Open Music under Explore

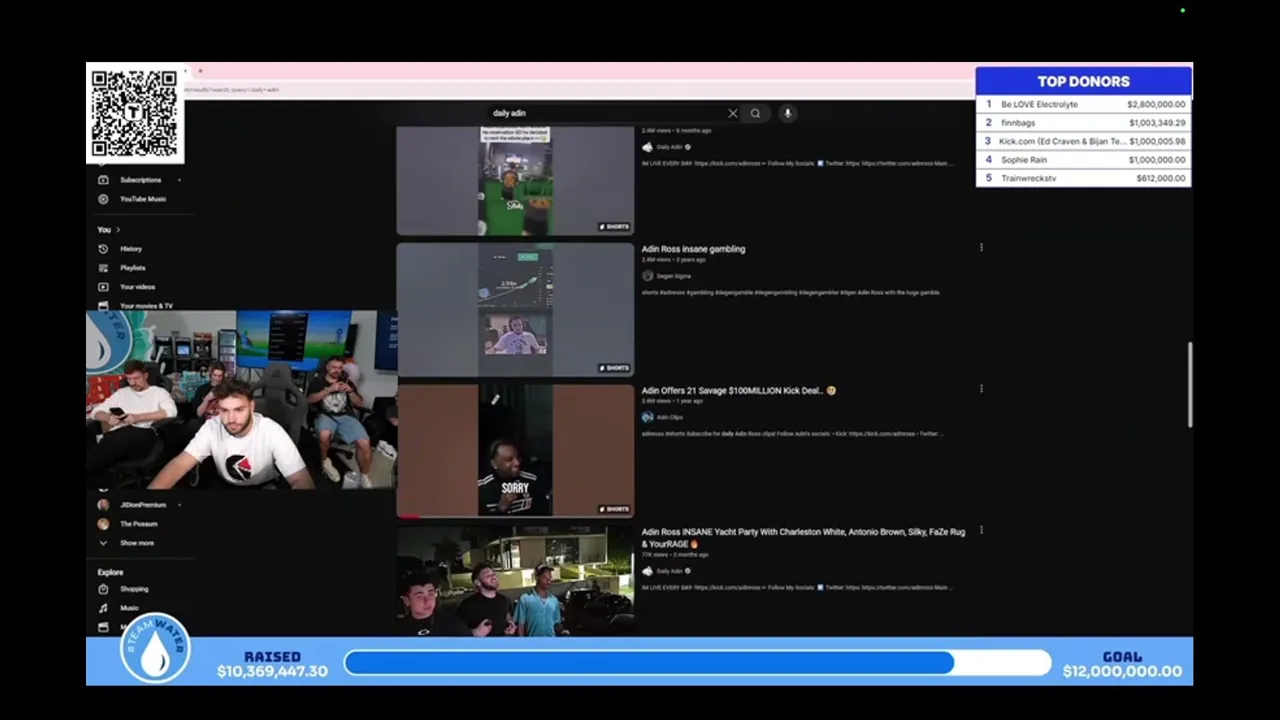[129, 608]
